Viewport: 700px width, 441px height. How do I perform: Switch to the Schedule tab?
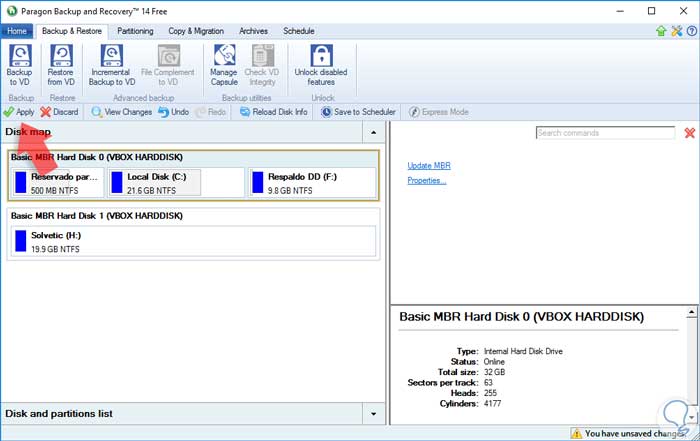pos(299,31)
